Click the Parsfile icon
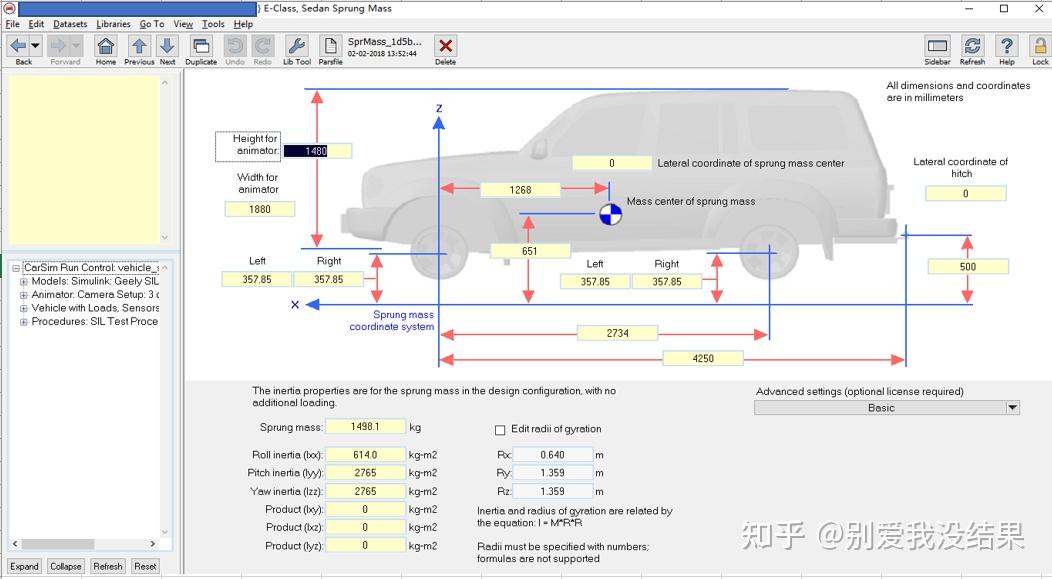 [x=330, y=45]
